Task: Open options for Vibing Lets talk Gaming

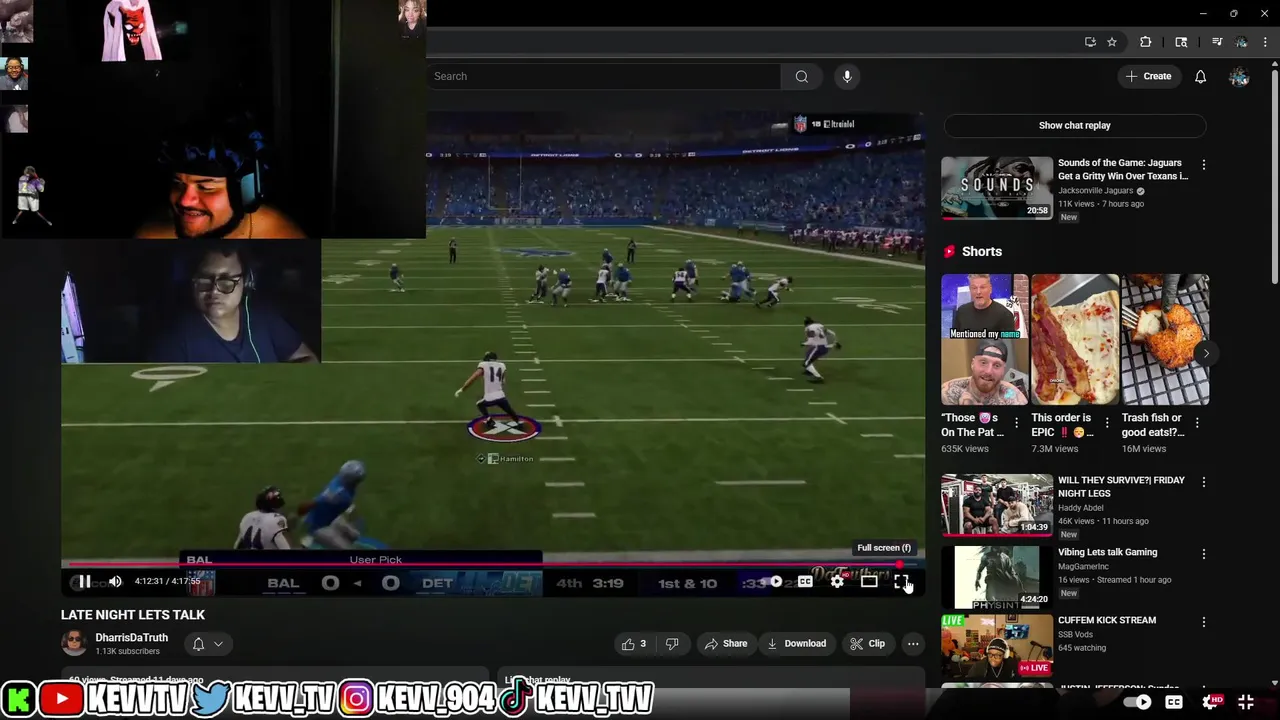Action: click(x=1204, y=553)
